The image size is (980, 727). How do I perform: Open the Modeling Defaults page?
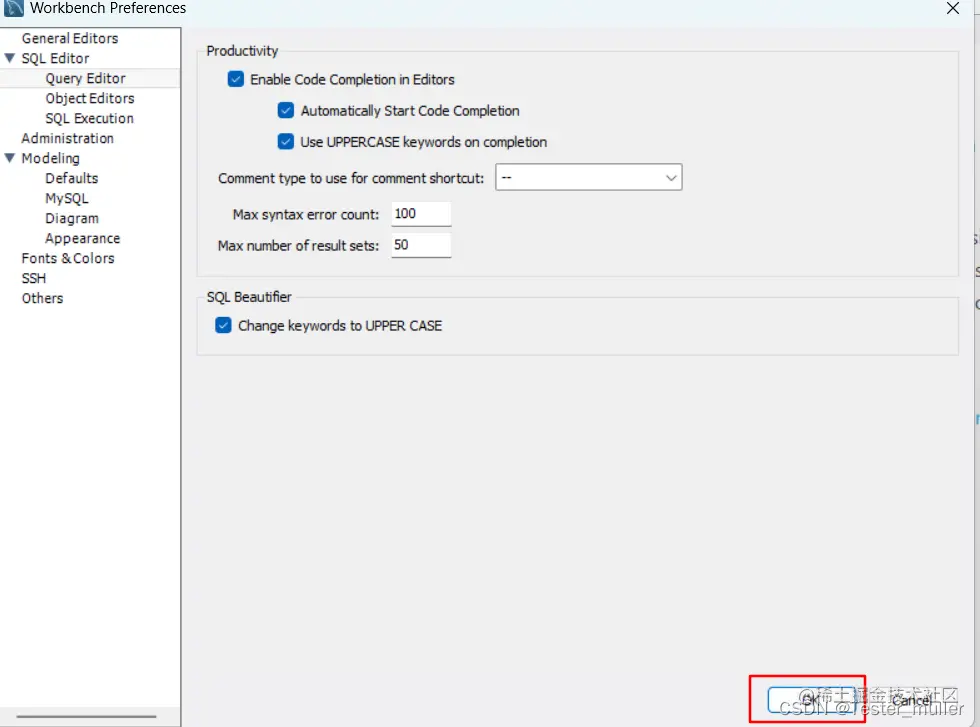coord(71,178)
